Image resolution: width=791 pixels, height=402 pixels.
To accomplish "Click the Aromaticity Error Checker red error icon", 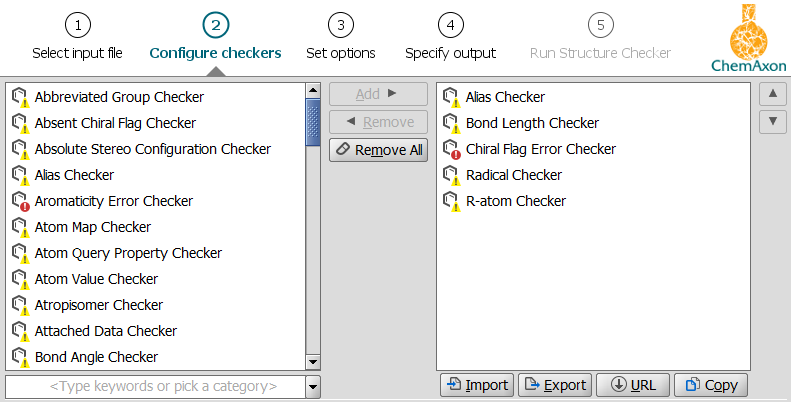I will pyautogui.click(x=19, y=202).
